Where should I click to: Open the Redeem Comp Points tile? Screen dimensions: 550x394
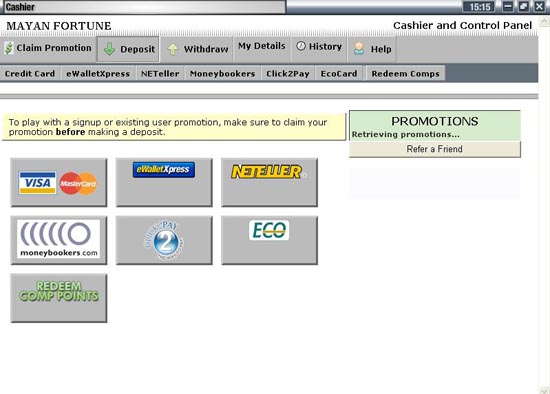(x=59, y=298)
